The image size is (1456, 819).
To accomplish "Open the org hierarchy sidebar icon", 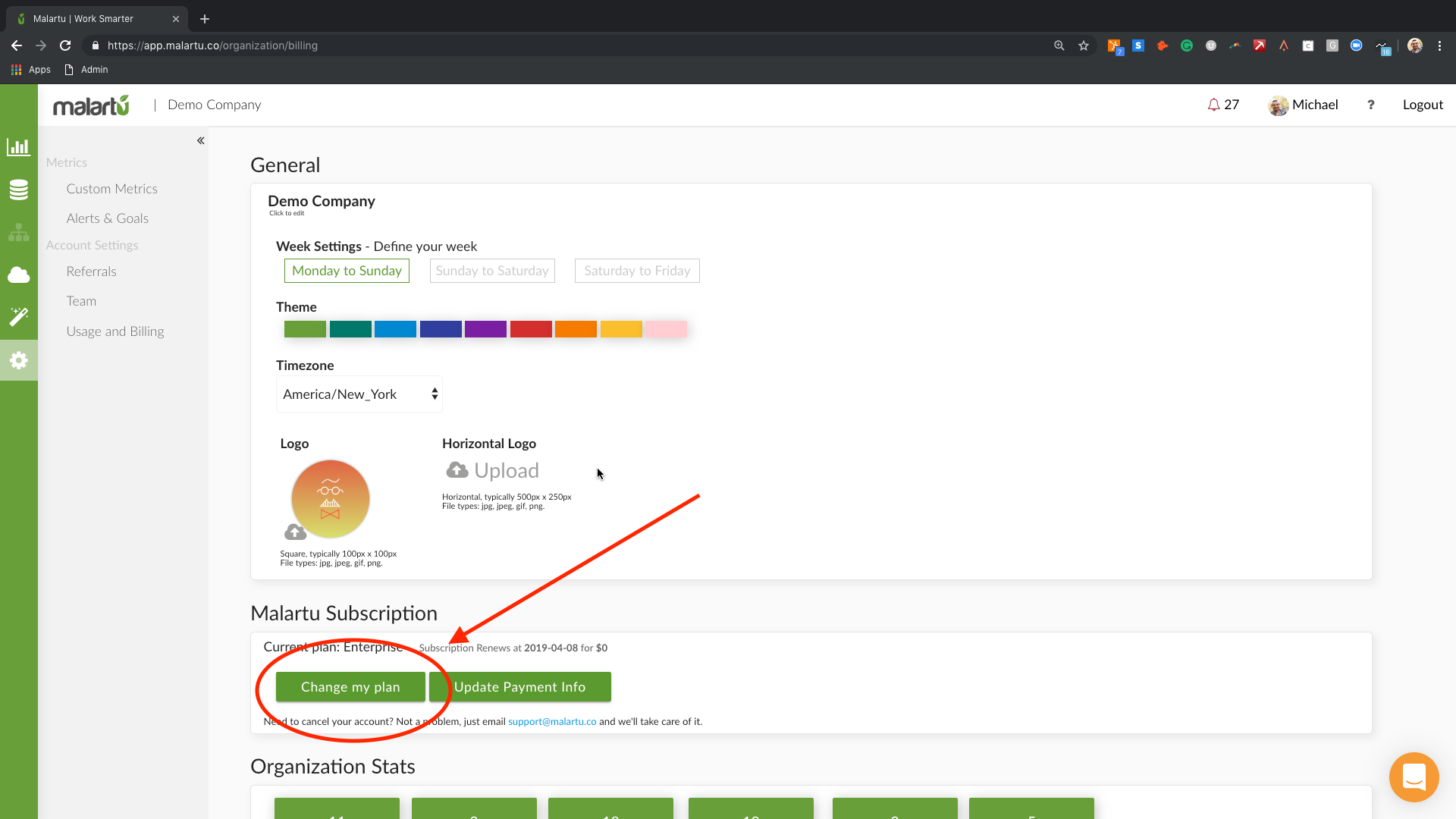I will (x=18, y=232).
